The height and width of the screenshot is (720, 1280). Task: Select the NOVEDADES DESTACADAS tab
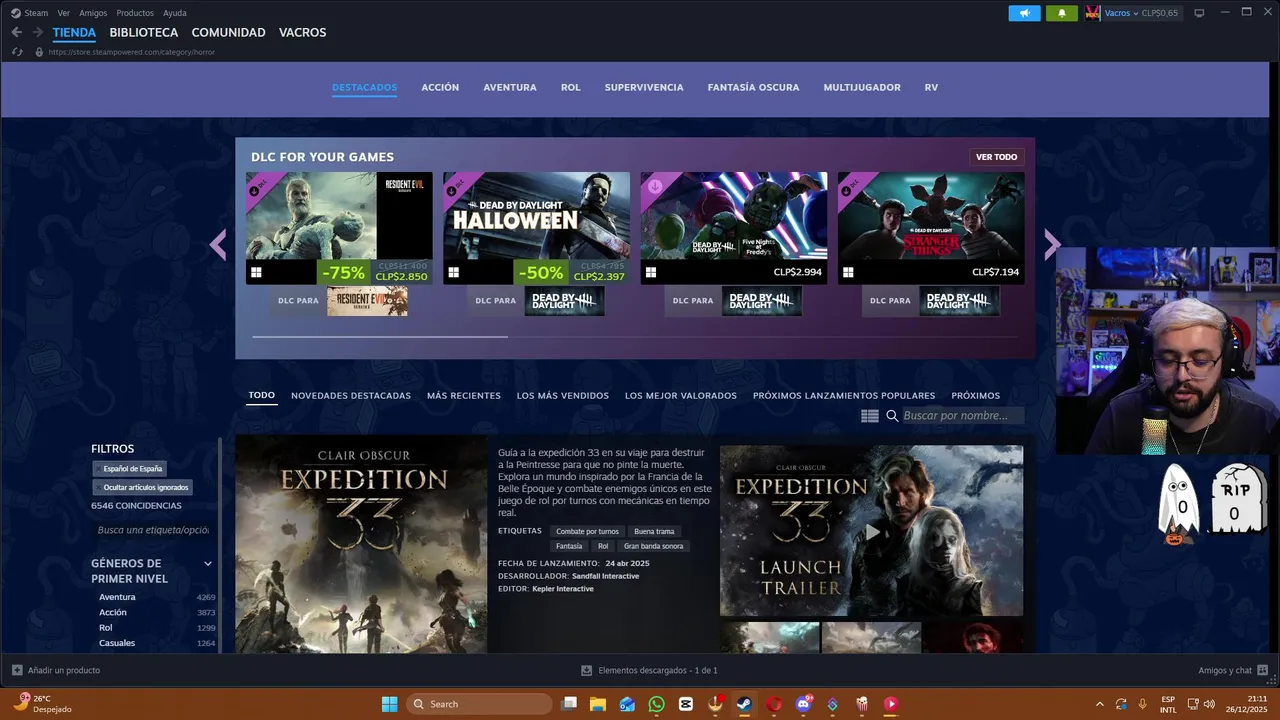click(351, 396)
